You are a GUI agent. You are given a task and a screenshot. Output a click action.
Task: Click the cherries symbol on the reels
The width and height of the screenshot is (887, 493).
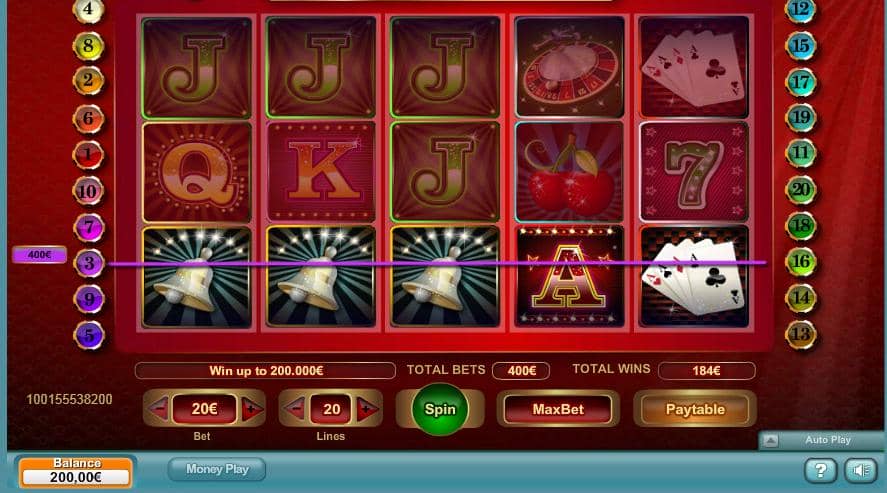tap(570, 172)
